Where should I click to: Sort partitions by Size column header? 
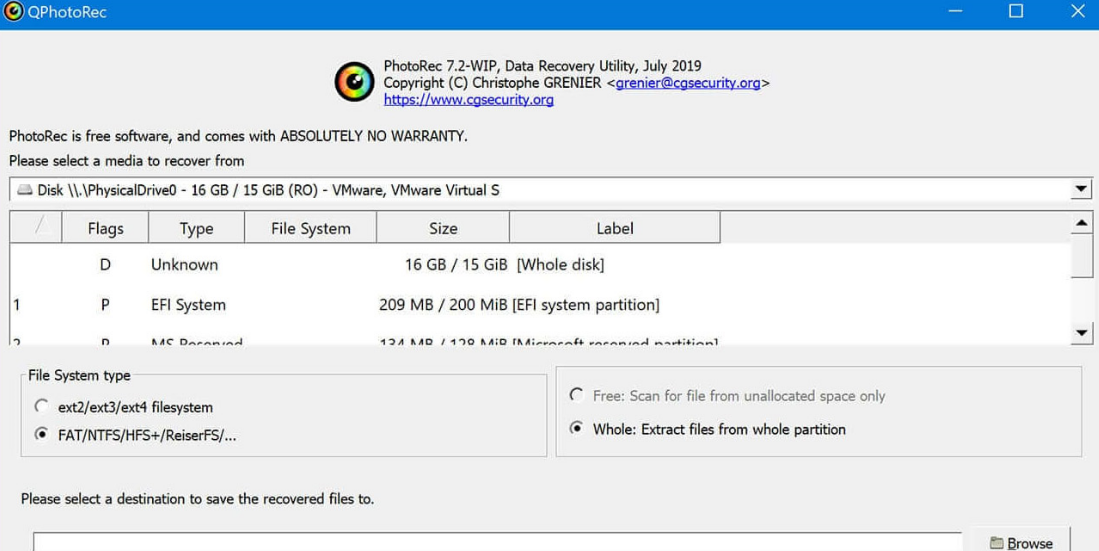443,228
